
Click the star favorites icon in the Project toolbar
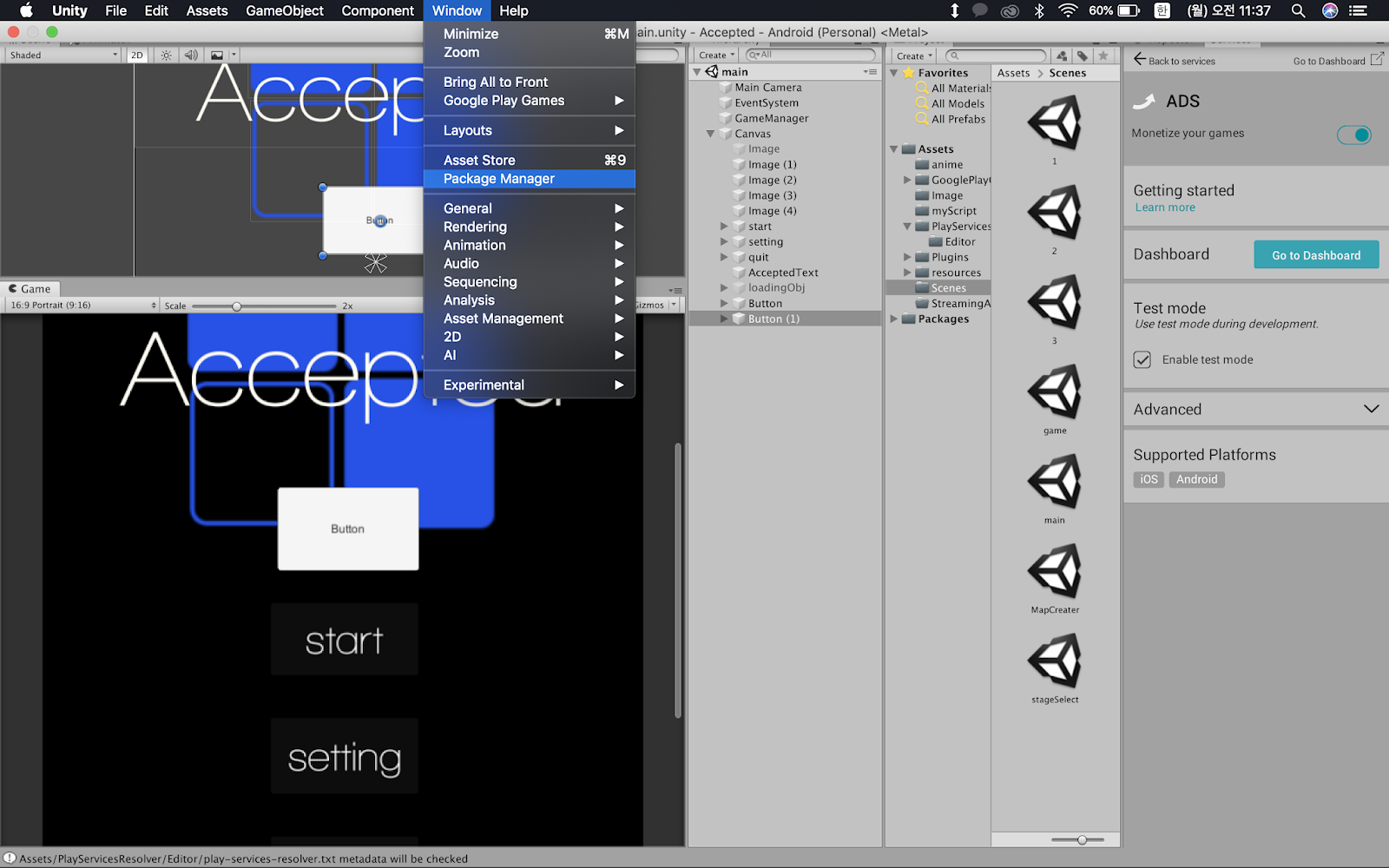tap(1103, 55)
